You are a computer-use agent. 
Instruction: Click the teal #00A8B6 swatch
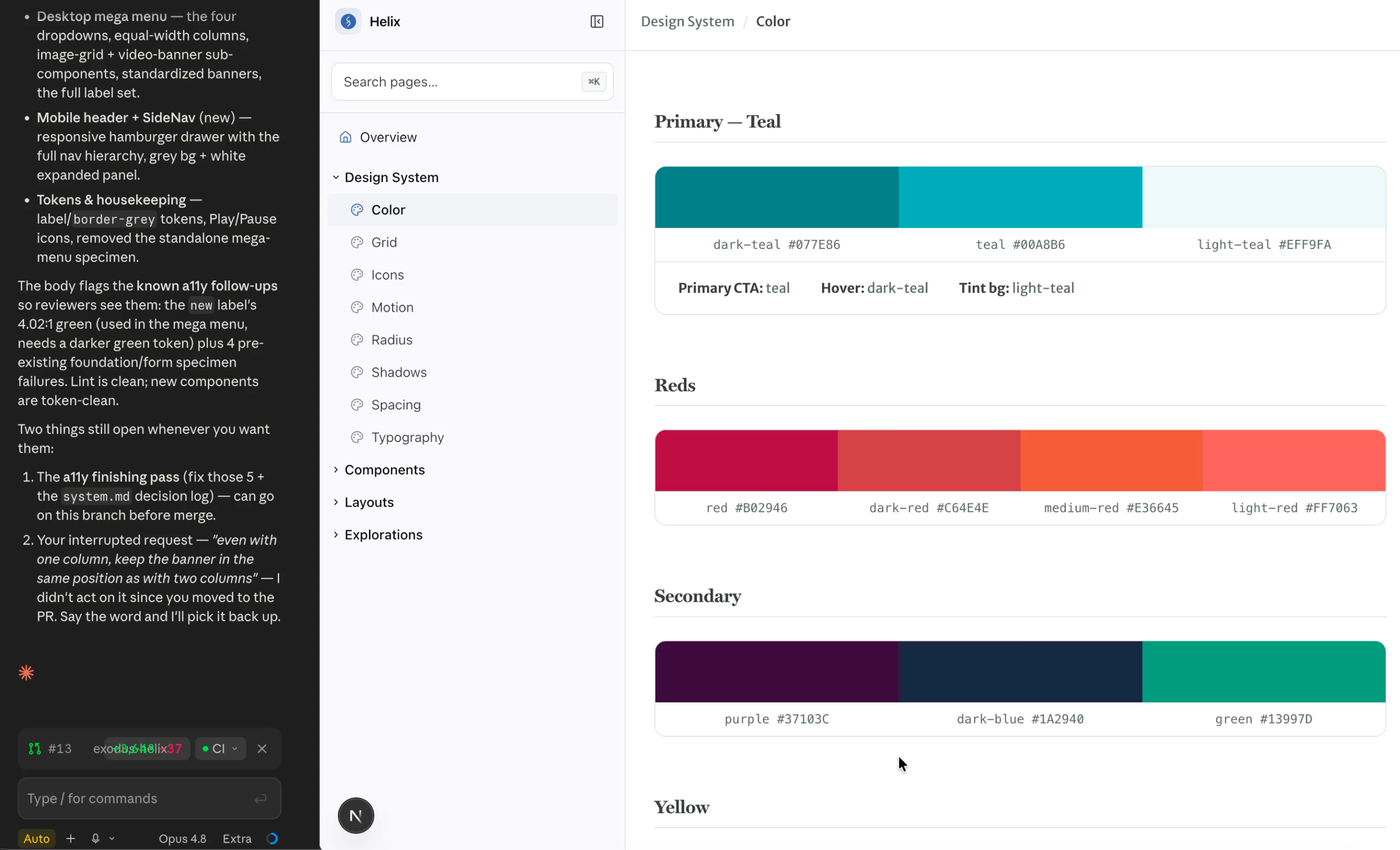click(x=1020, y=198)
